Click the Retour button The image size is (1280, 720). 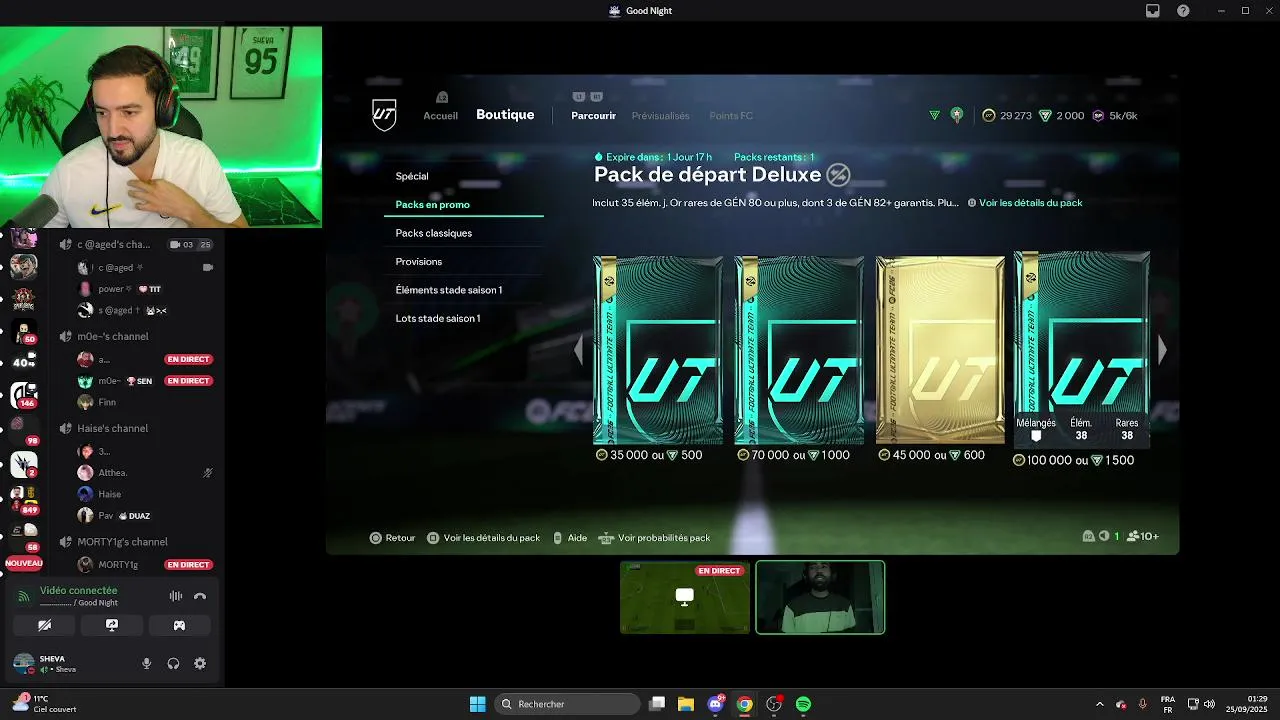point(393,538)
